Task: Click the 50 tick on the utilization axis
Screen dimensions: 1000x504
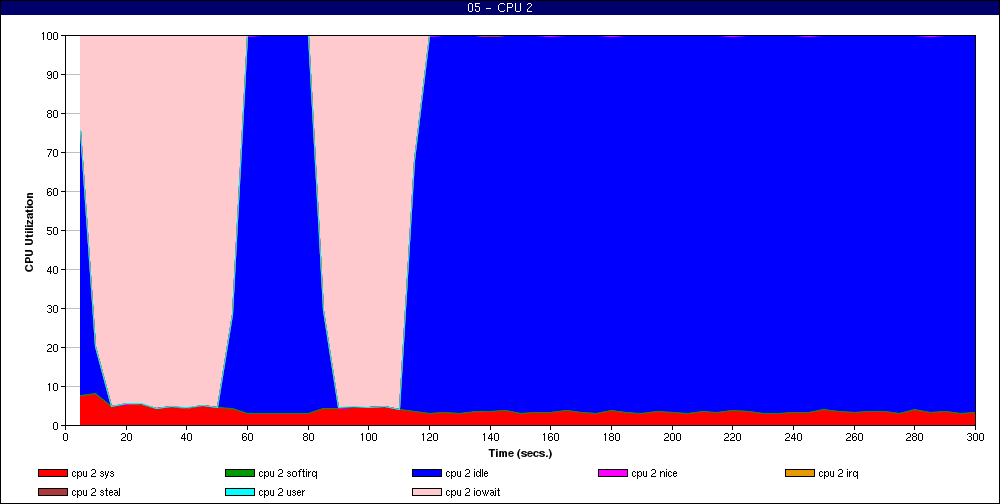Action: tap(51, 230)
